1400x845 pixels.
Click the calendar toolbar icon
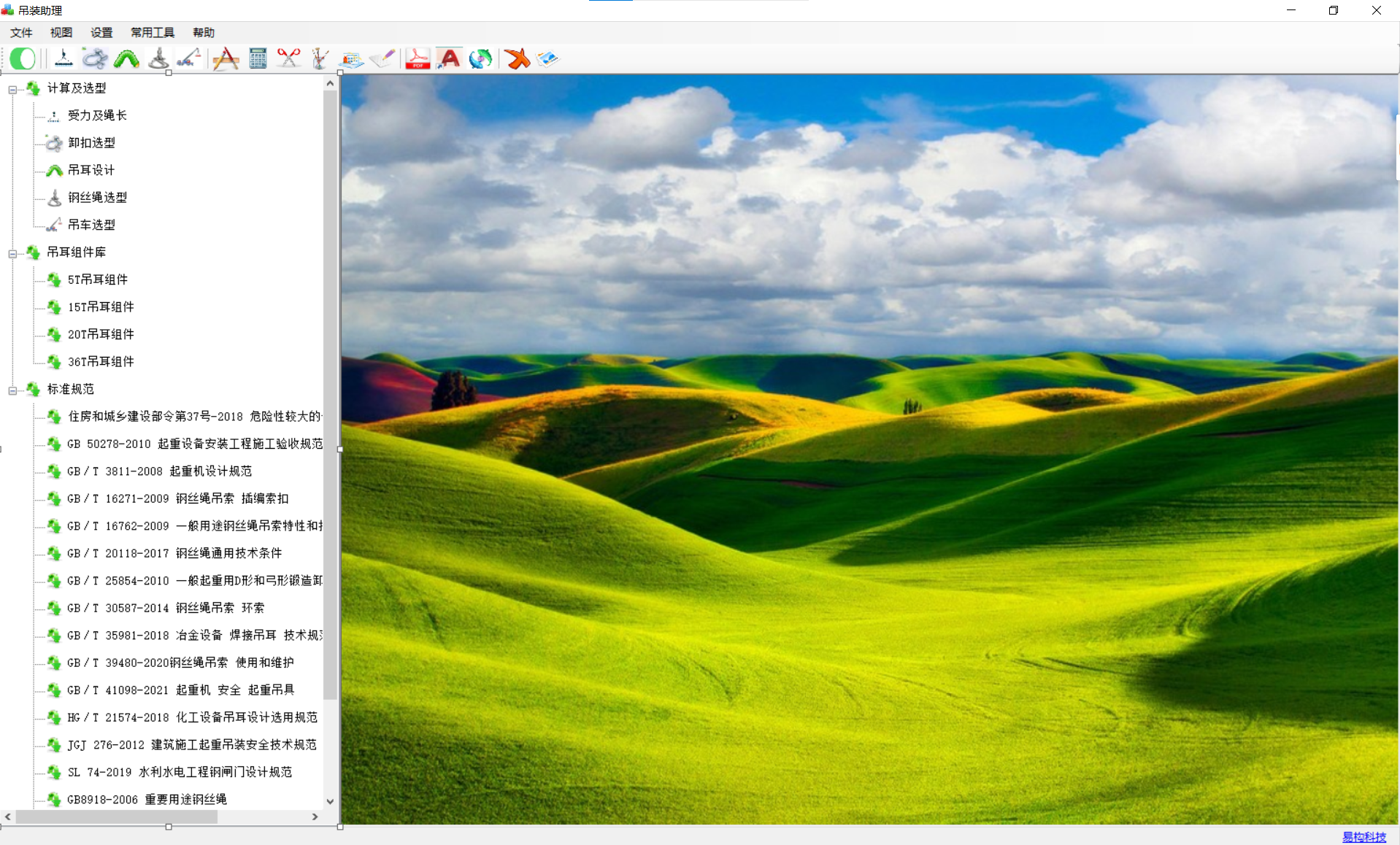(x=351, y=59)
